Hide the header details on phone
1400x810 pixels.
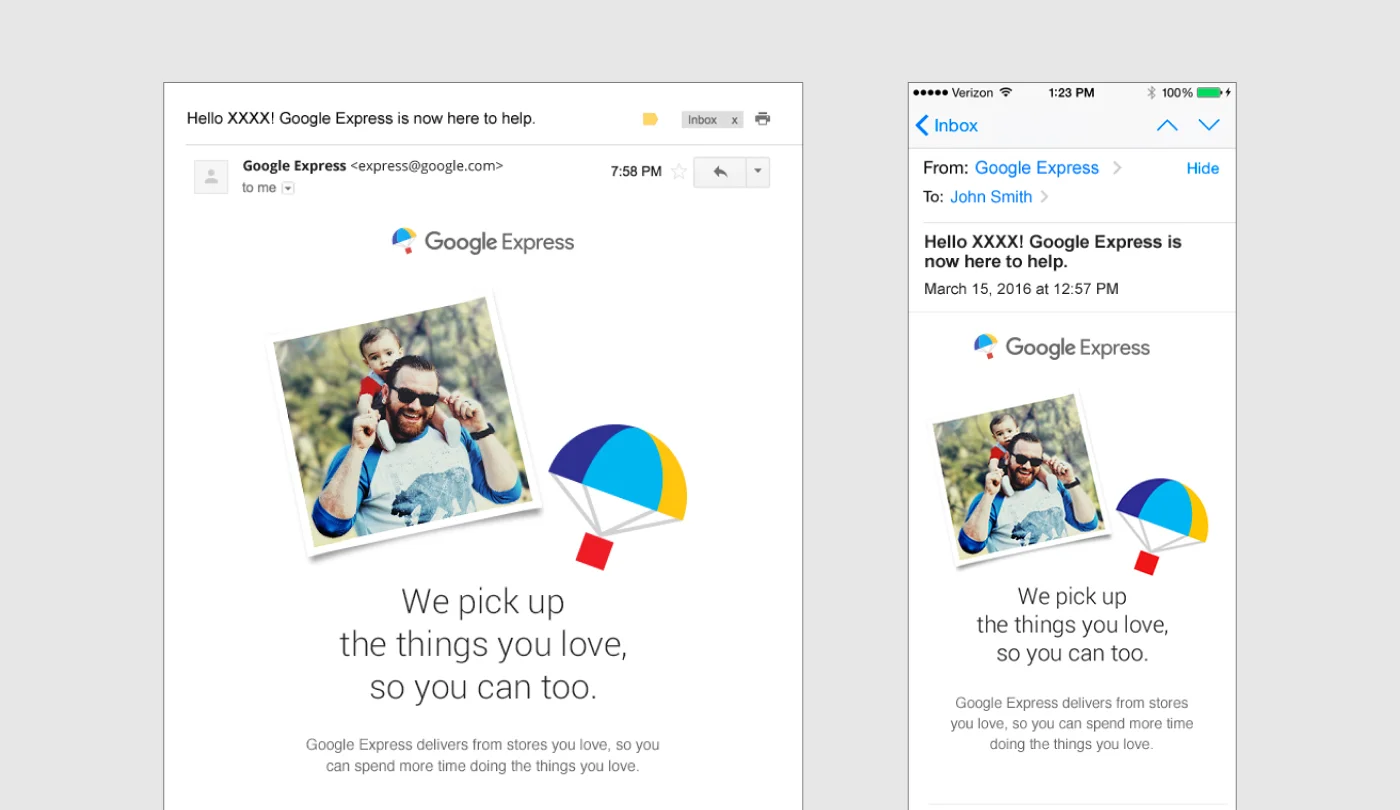(x=1203, y=168)
